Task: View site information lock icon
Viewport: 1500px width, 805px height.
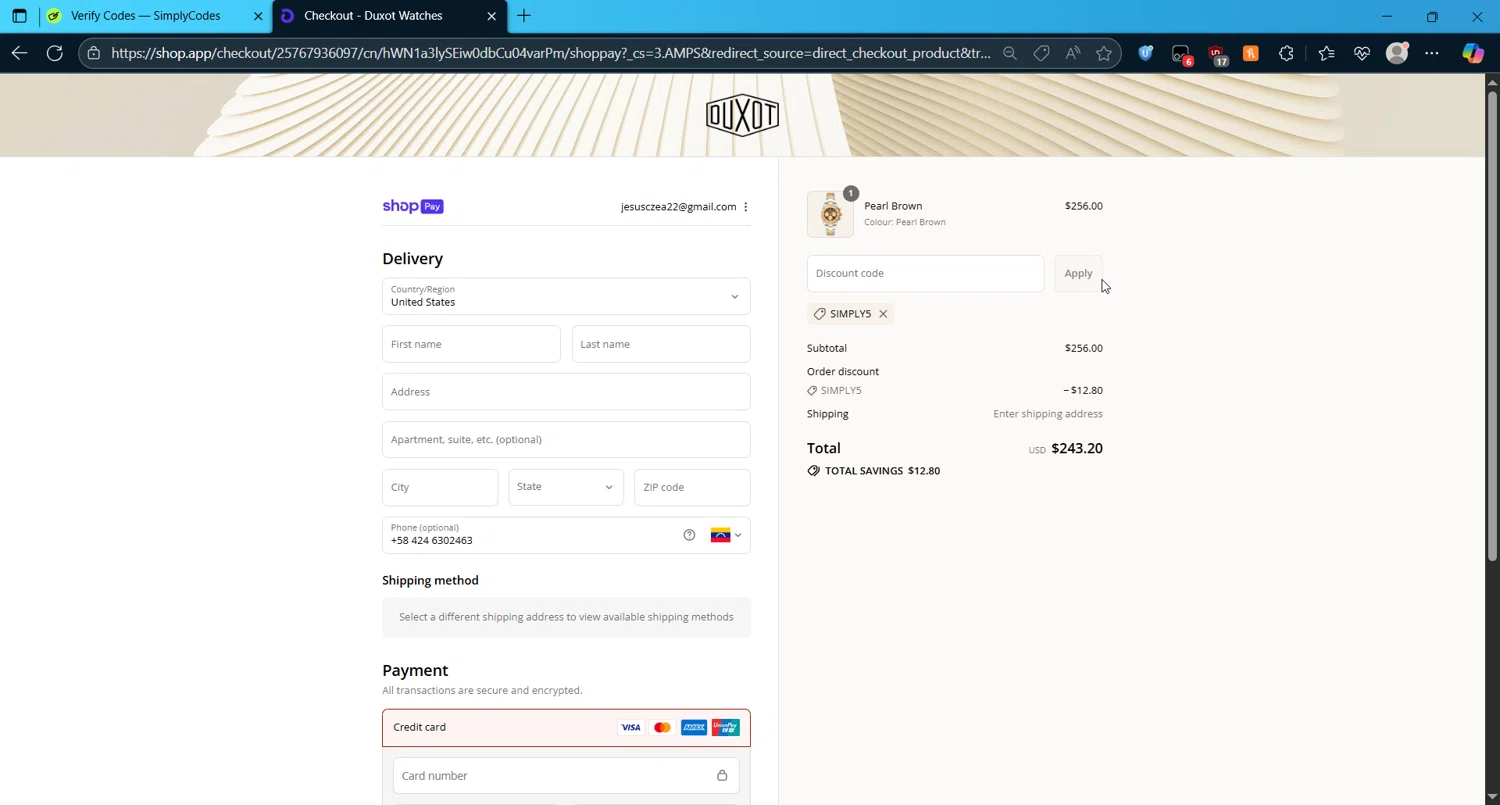Action: (x=94, y=53)
